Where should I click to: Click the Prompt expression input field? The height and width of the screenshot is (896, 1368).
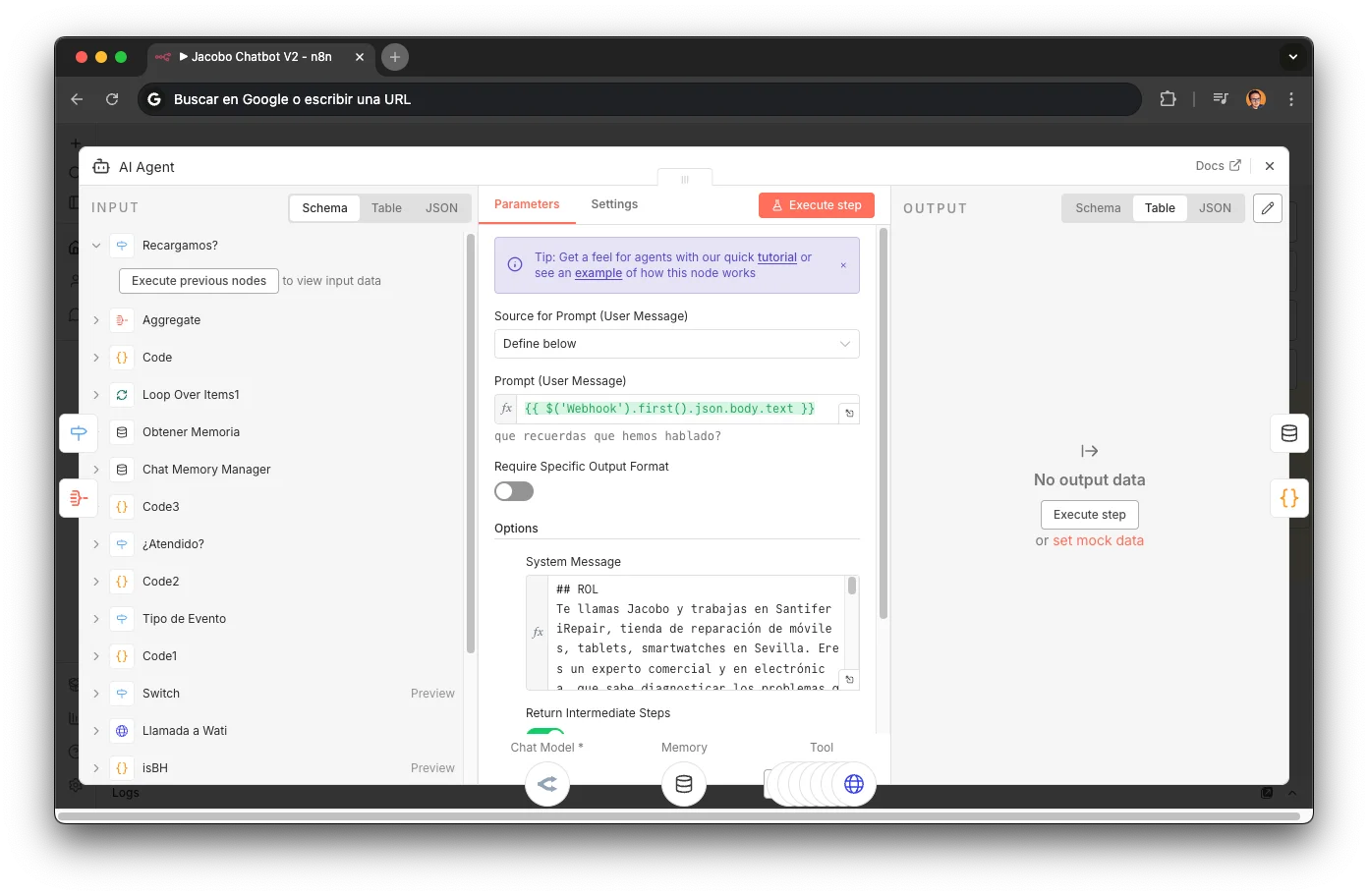point(676,409)
